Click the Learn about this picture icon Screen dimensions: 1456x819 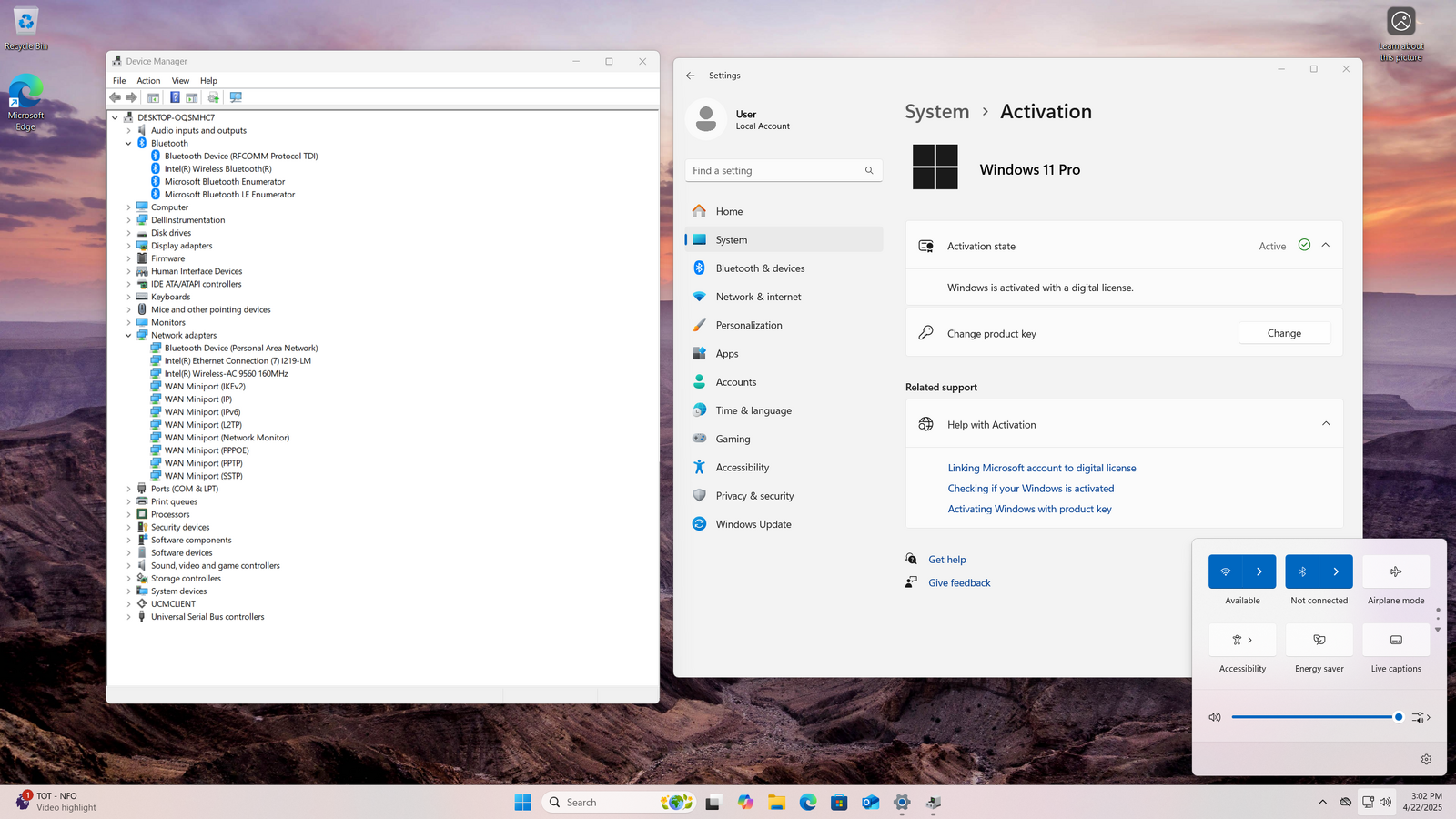click(x=1401, y=34)
